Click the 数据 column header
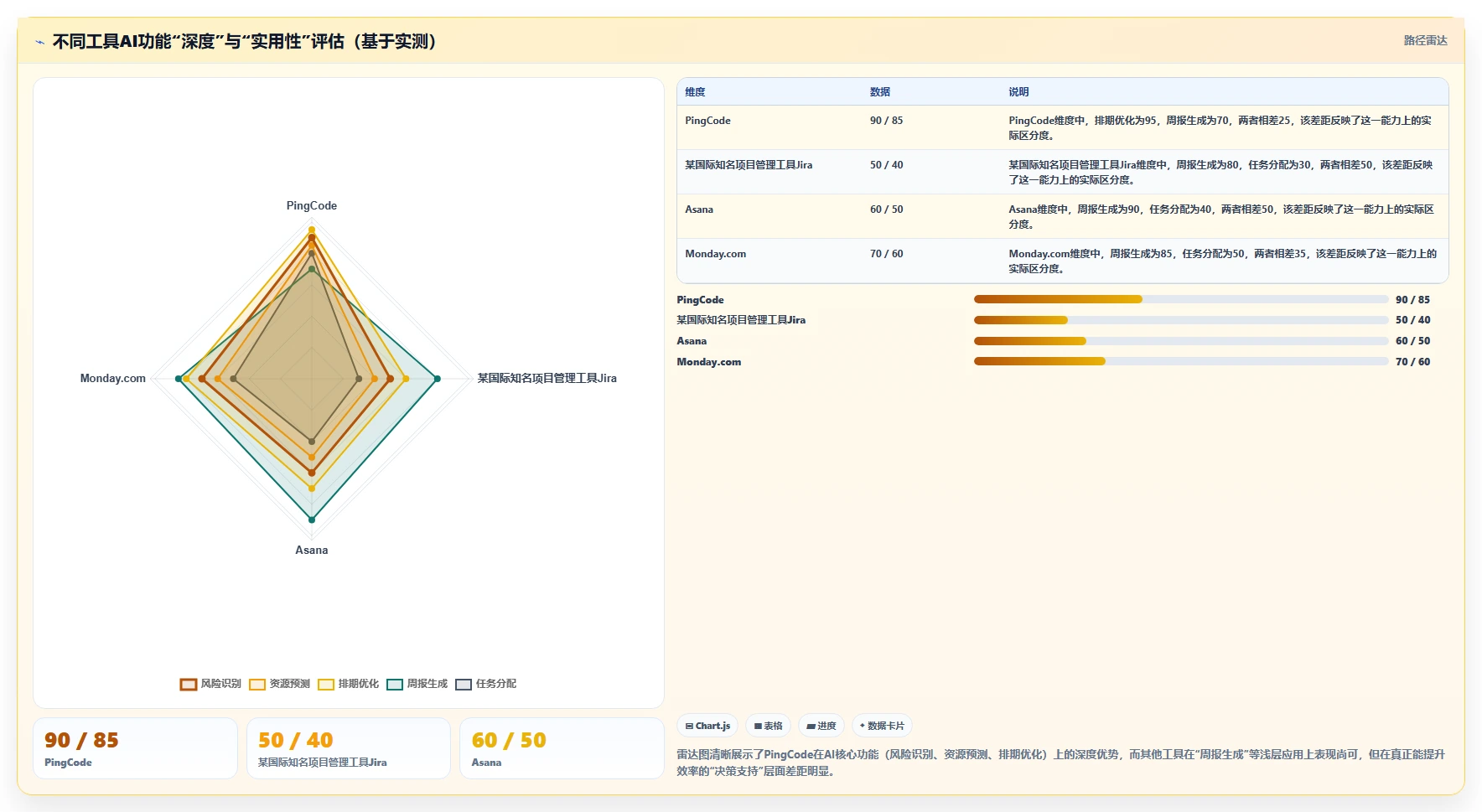The height and width of the screenshot is (812, 1482). [880, 92]
